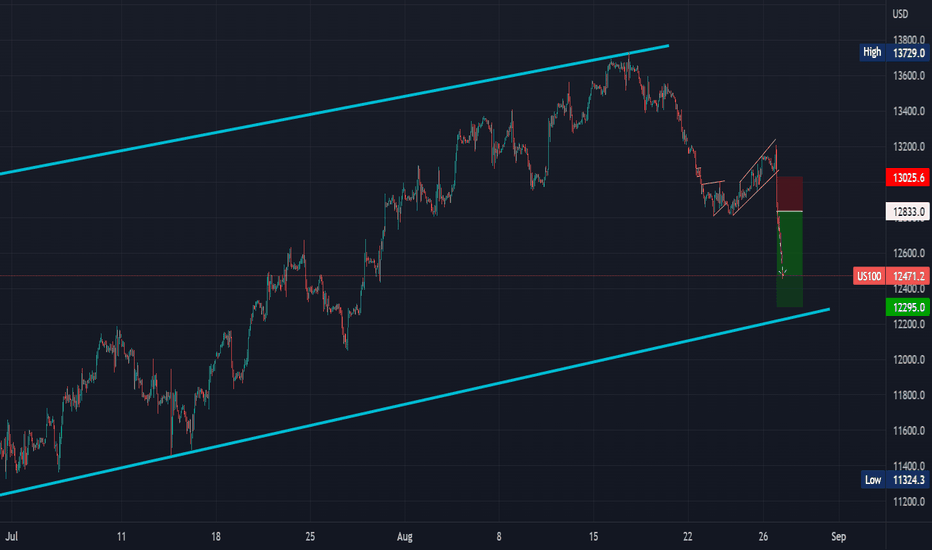Select the red stop-loss label 13025.6
The image size is (932, 550).
(x=908, y=177)
